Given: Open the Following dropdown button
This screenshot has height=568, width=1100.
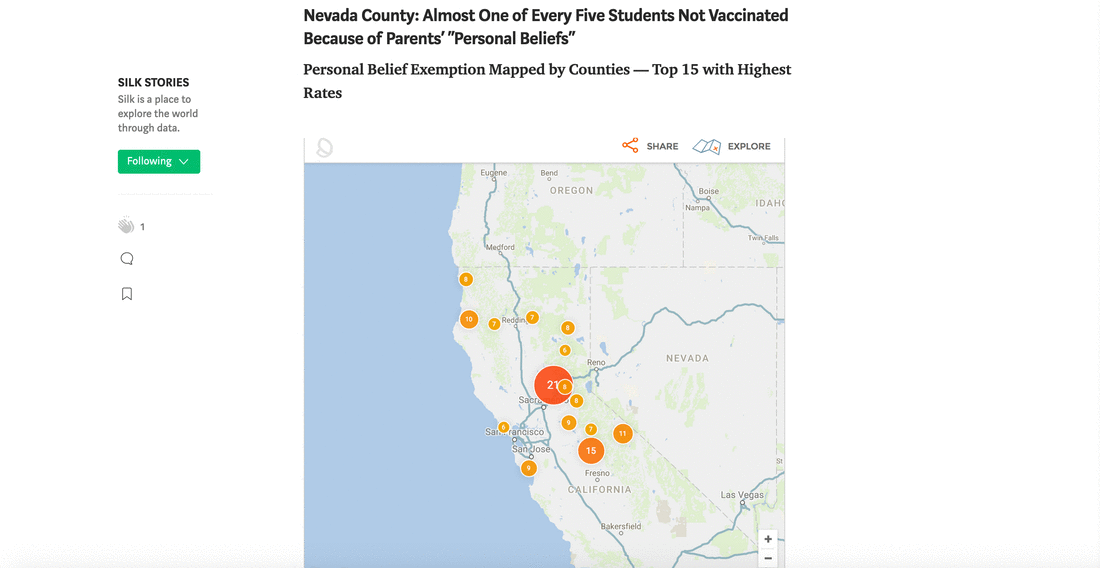Looking at the screenshot, I should point(159,161).
